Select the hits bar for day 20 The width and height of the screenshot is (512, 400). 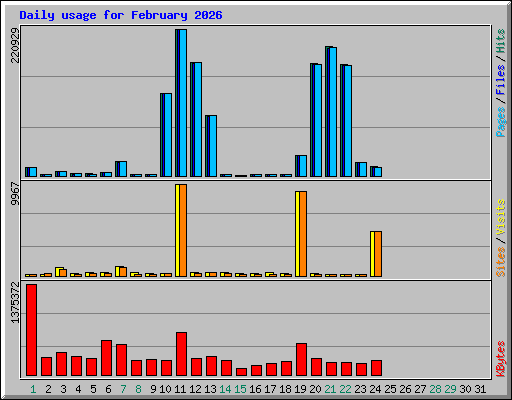pyautogui.click(x=316, y=120)
